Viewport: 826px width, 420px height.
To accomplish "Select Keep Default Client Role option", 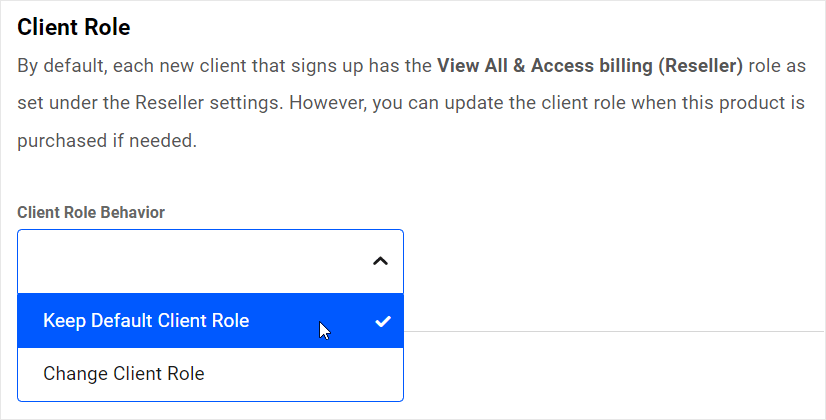I will [146, 321].
